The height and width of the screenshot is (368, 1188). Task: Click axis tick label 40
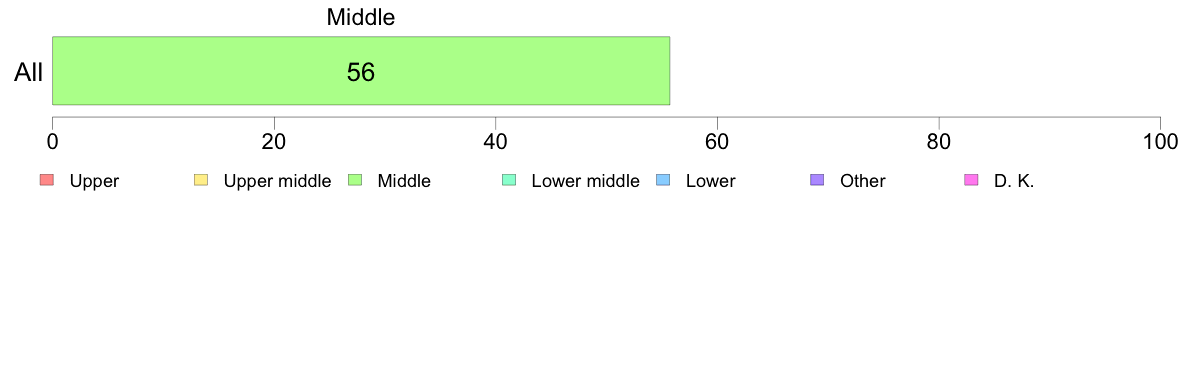(496, 142)
